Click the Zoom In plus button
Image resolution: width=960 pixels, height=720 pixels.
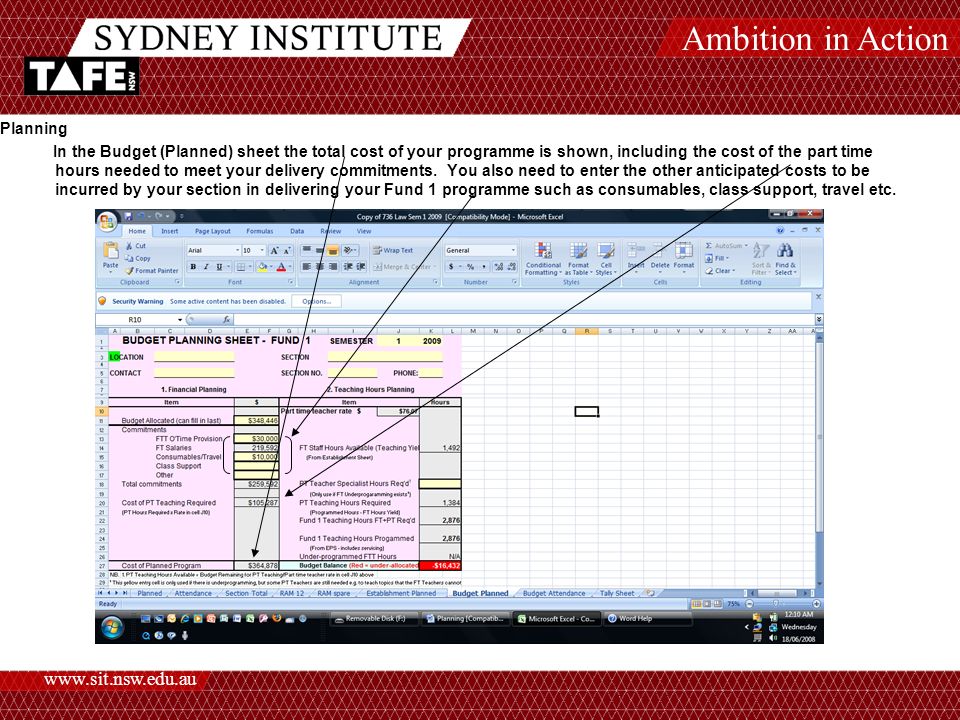(816, 604)
